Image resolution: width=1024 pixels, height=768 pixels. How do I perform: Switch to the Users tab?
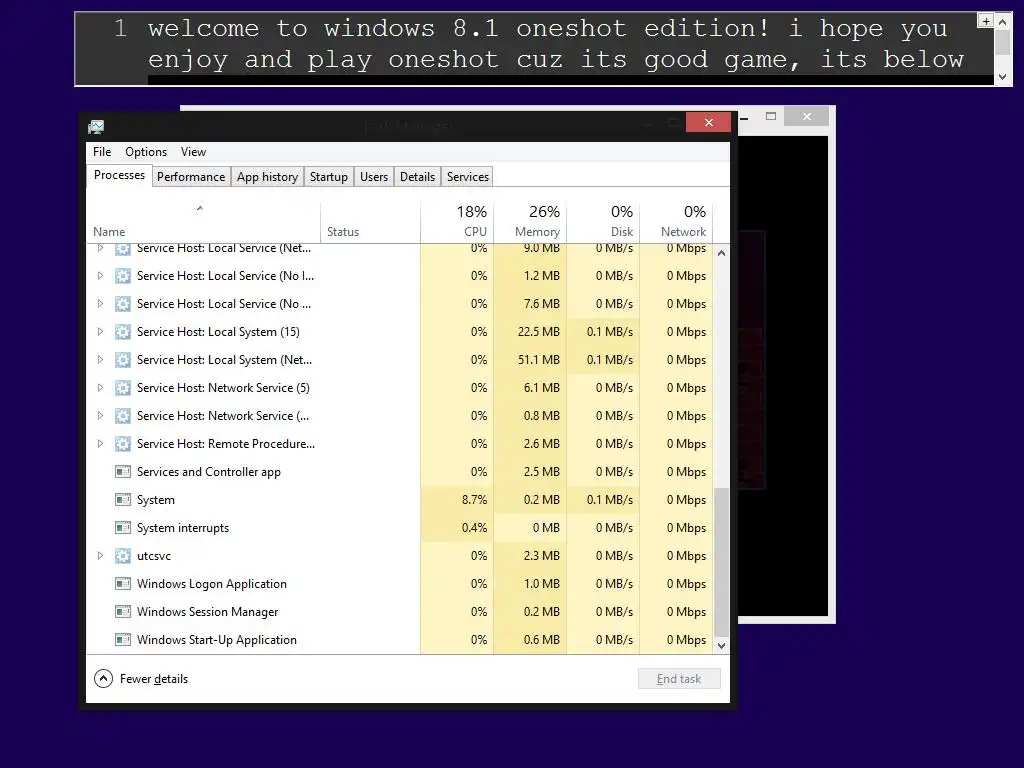[374, 176]
